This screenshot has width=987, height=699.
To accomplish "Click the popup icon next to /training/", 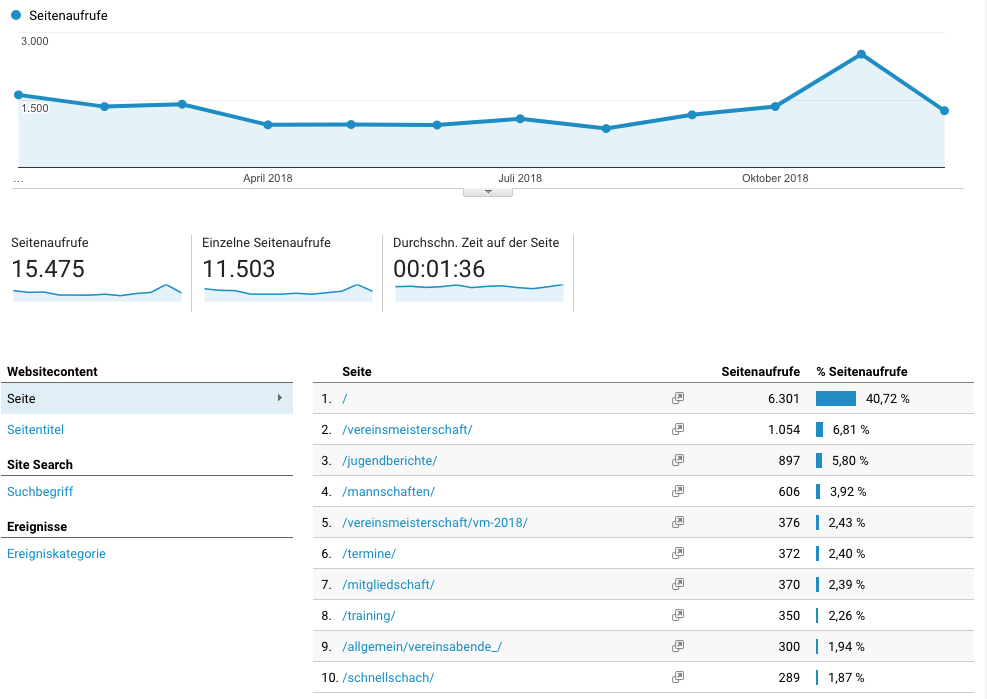I will (678, 615).
